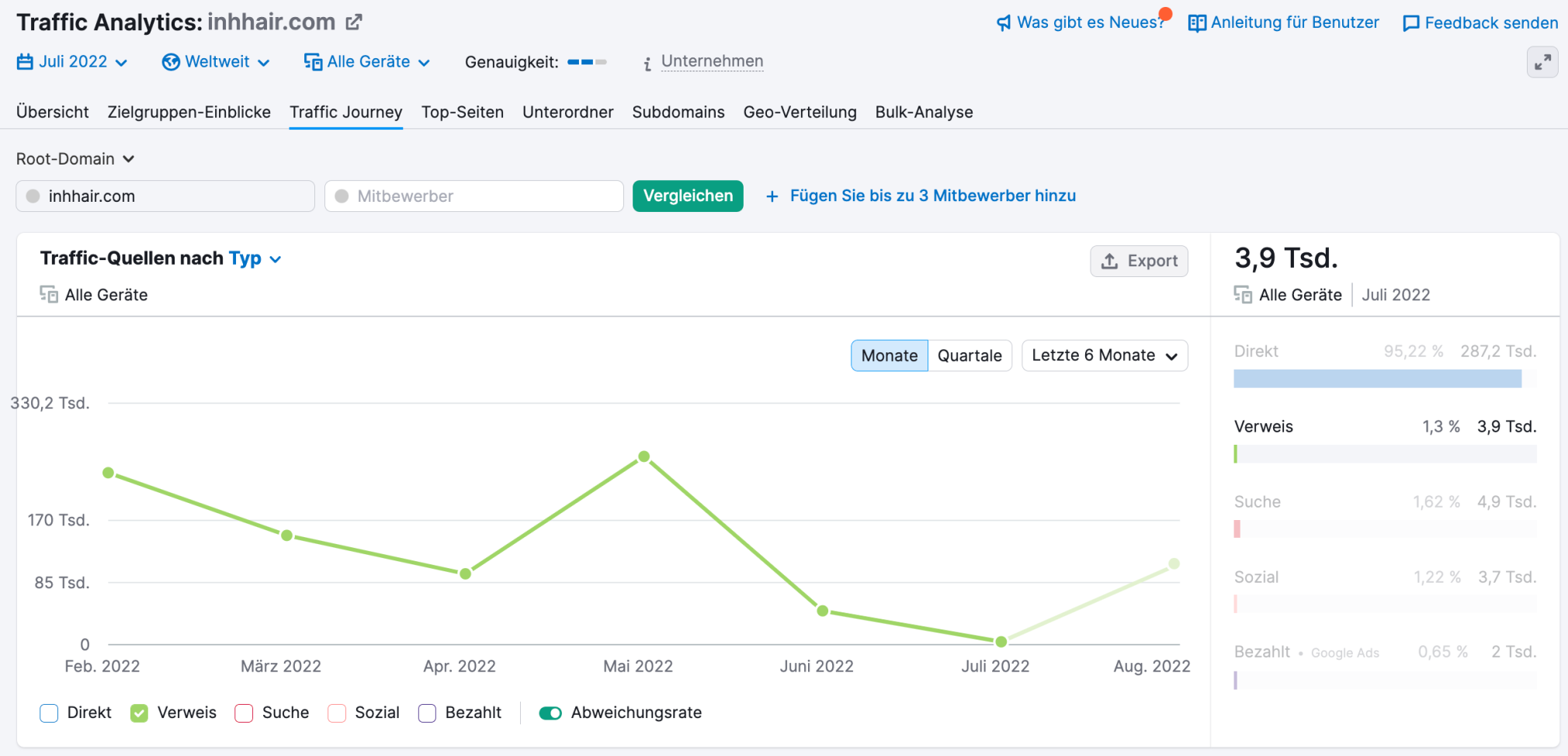The image size is (1568, 756).
Task: Click the speech bubble Feedback icon
Action: (1411, 23)
